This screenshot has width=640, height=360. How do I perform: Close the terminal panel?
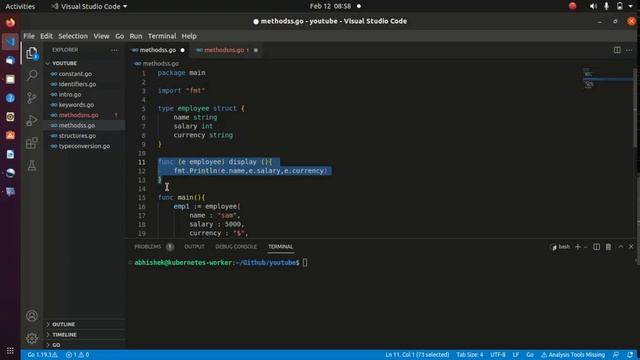pyautogui.click(x=631, y=247)
